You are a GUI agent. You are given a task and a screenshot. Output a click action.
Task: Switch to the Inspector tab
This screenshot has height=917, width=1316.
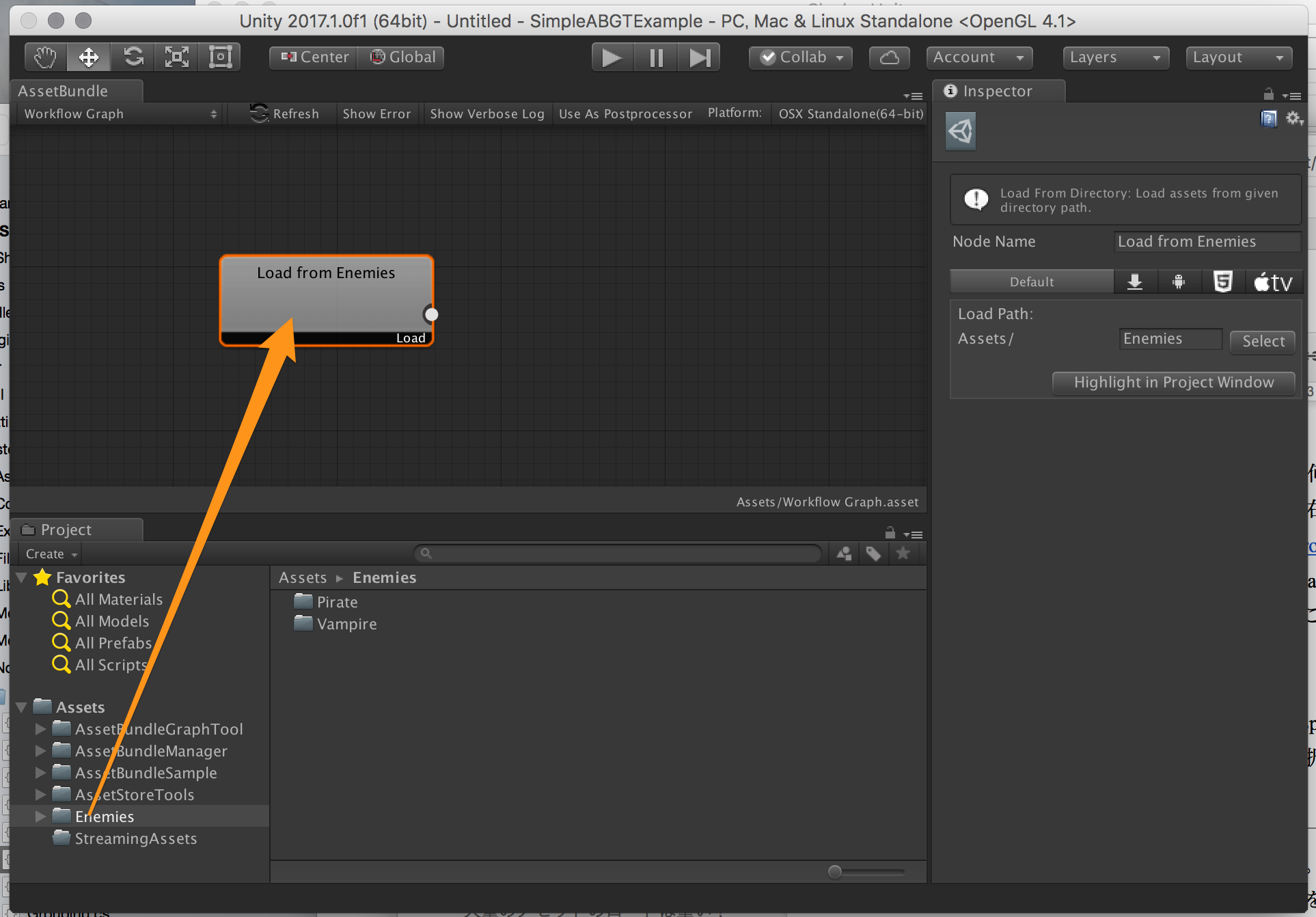tap(998, 91)
